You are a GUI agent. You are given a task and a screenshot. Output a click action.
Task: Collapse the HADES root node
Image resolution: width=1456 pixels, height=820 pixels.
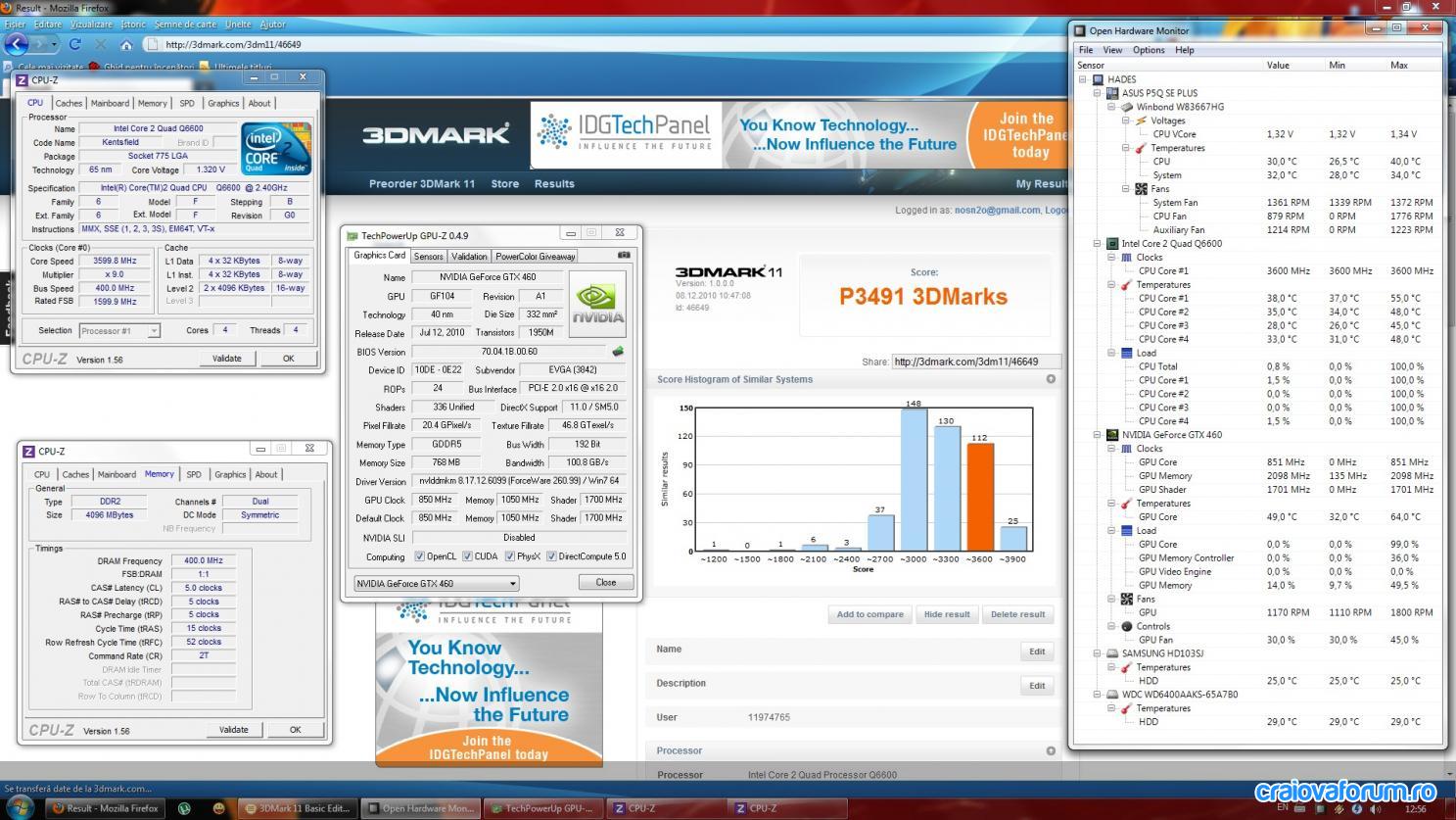pos(1083,79)
